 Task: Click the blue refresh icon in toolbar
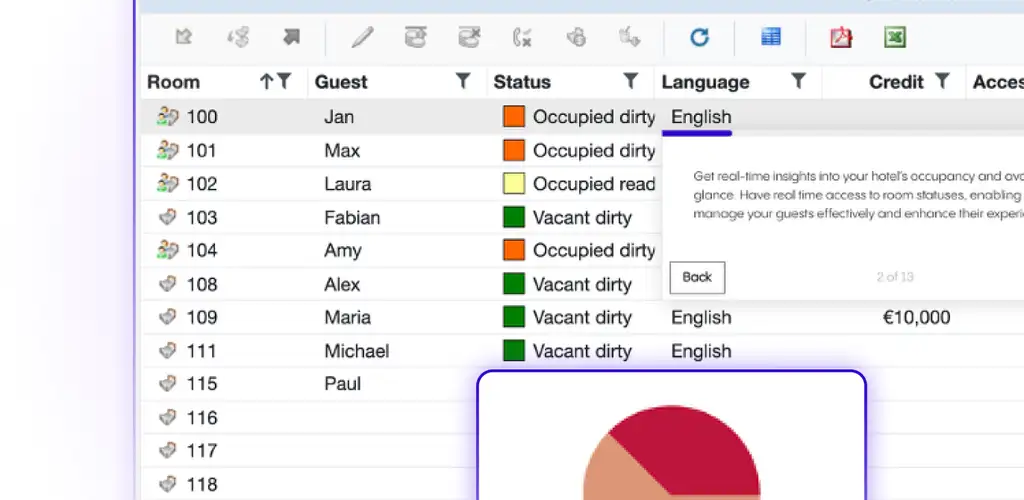pos(699,38)
